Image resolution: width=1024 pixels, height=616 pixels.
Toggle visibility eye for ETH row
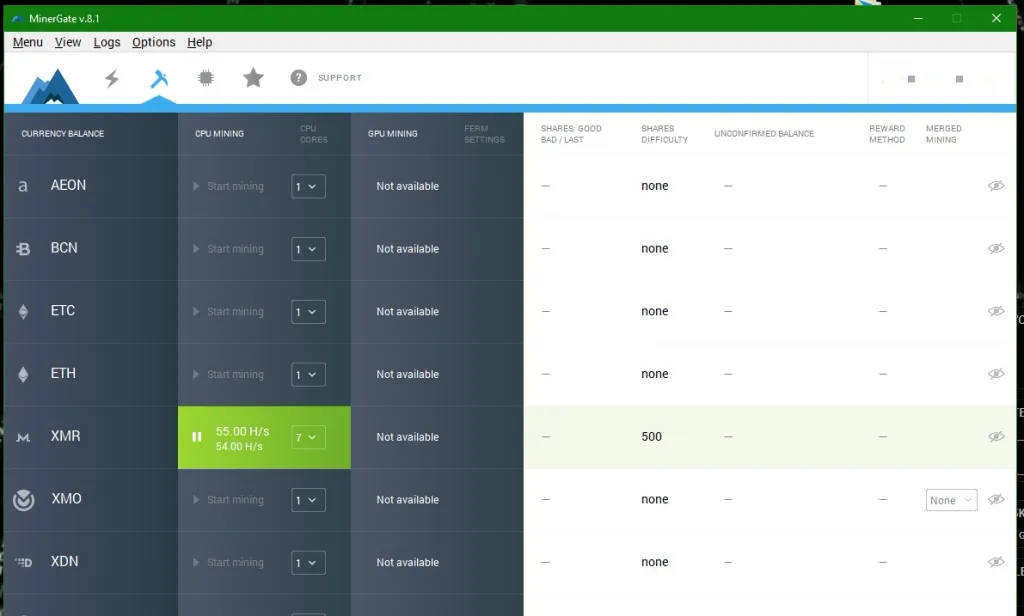[x=996, y=374]
